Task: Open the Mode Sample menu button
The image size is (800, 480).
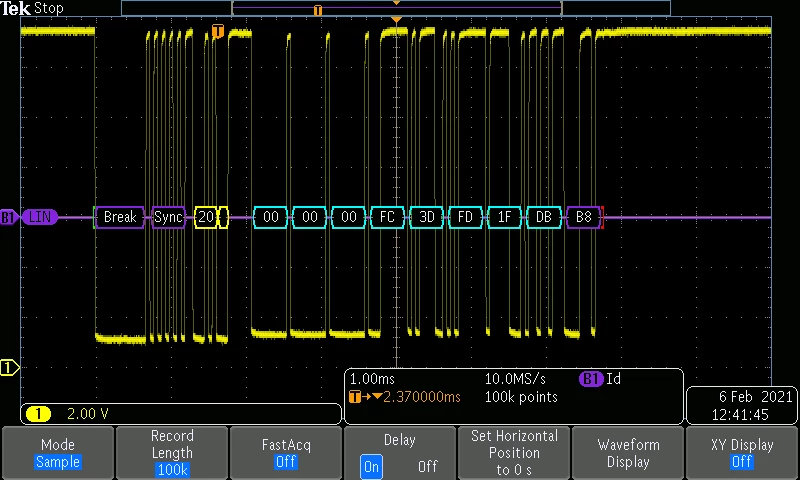Action: (58, 453)
